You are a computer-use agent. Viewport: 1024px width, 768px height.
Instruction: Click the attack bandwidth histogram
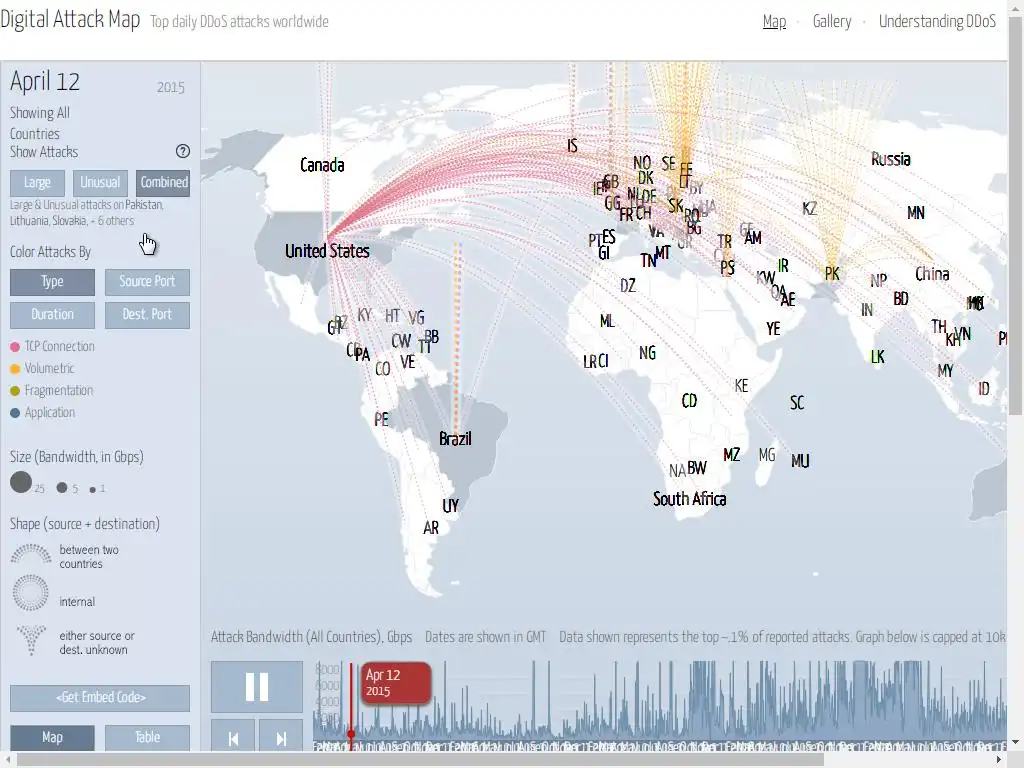(660, 700)
